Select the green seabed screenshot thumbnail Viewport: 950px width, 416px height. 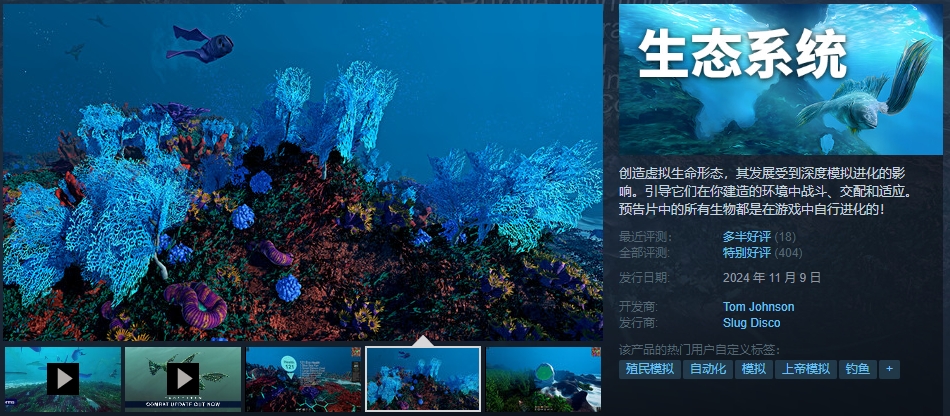click(543, 379)
